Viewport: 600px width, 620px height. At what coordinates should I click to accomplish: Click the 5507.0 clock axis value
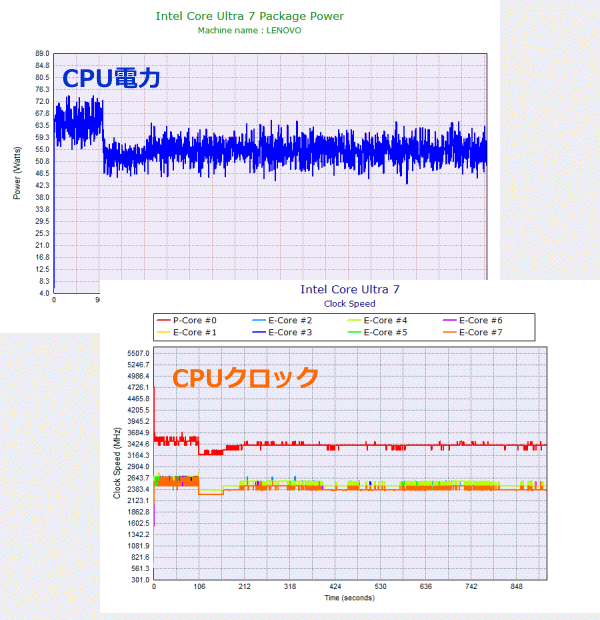coord(138,353)
